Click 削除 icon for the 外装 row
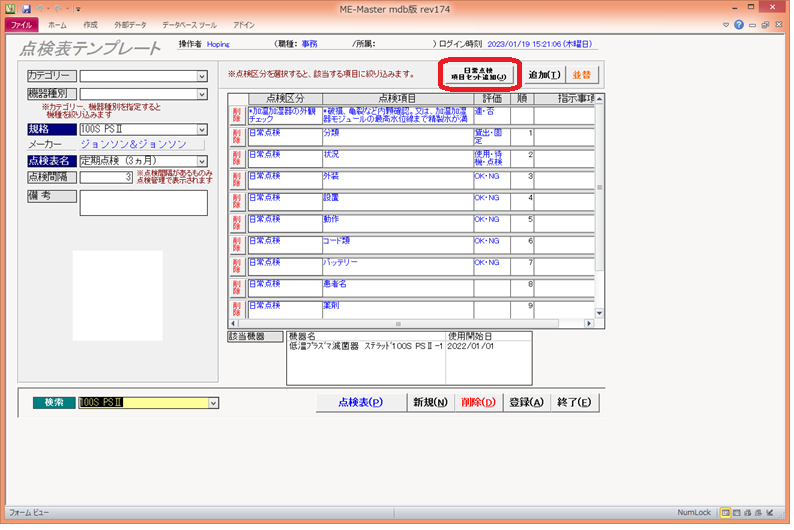794x530 pixels. click(x=236, y=181)
